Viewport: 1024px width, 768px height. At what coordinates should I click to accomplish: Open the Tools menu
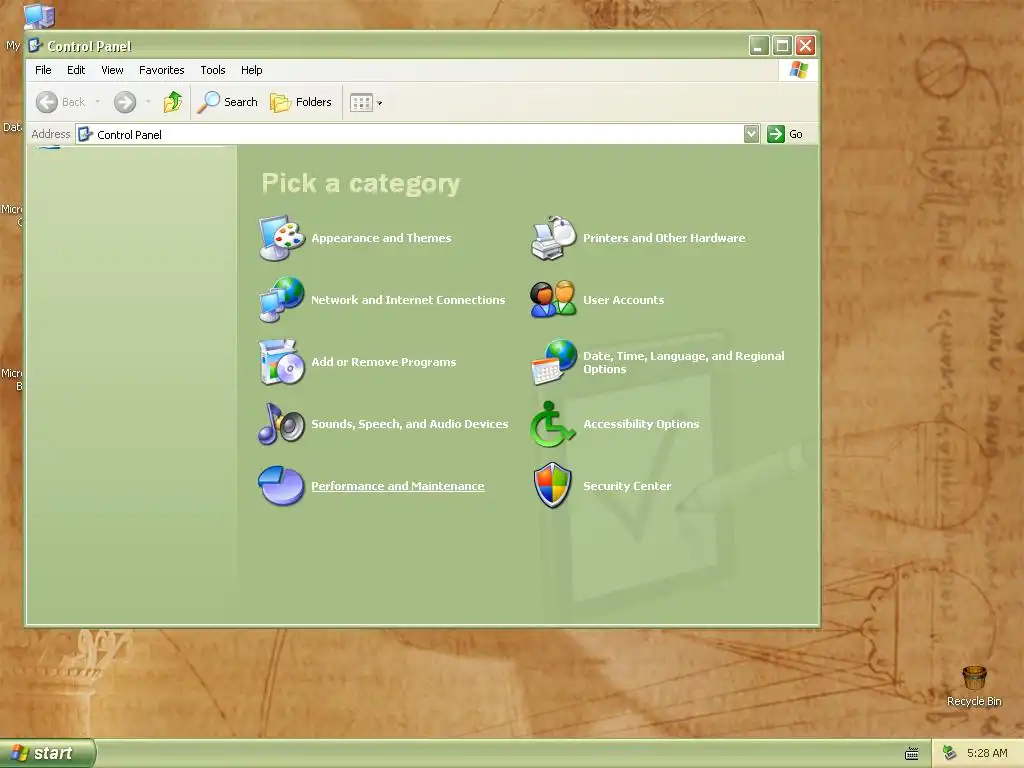click(x=213, y=70)
